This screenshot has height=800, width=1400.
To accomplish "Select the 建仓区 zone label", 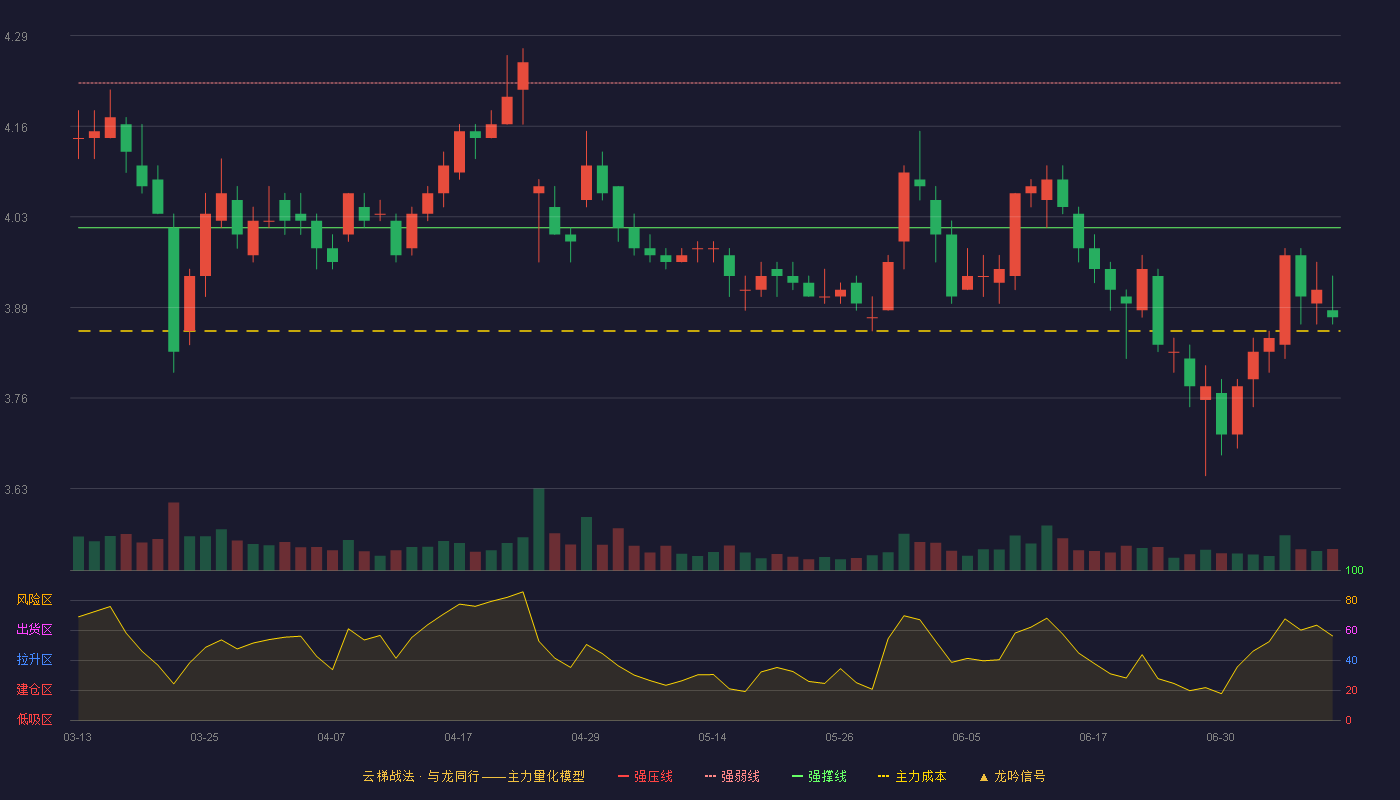I will pos(34,690).
